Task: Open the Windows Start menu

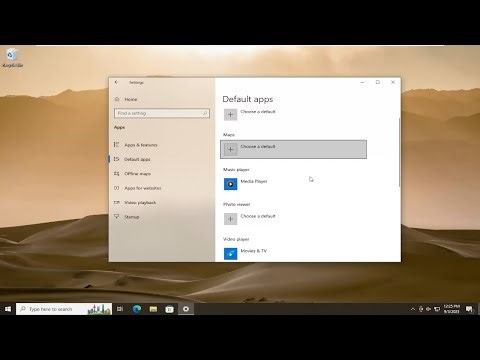Action: 8,309
